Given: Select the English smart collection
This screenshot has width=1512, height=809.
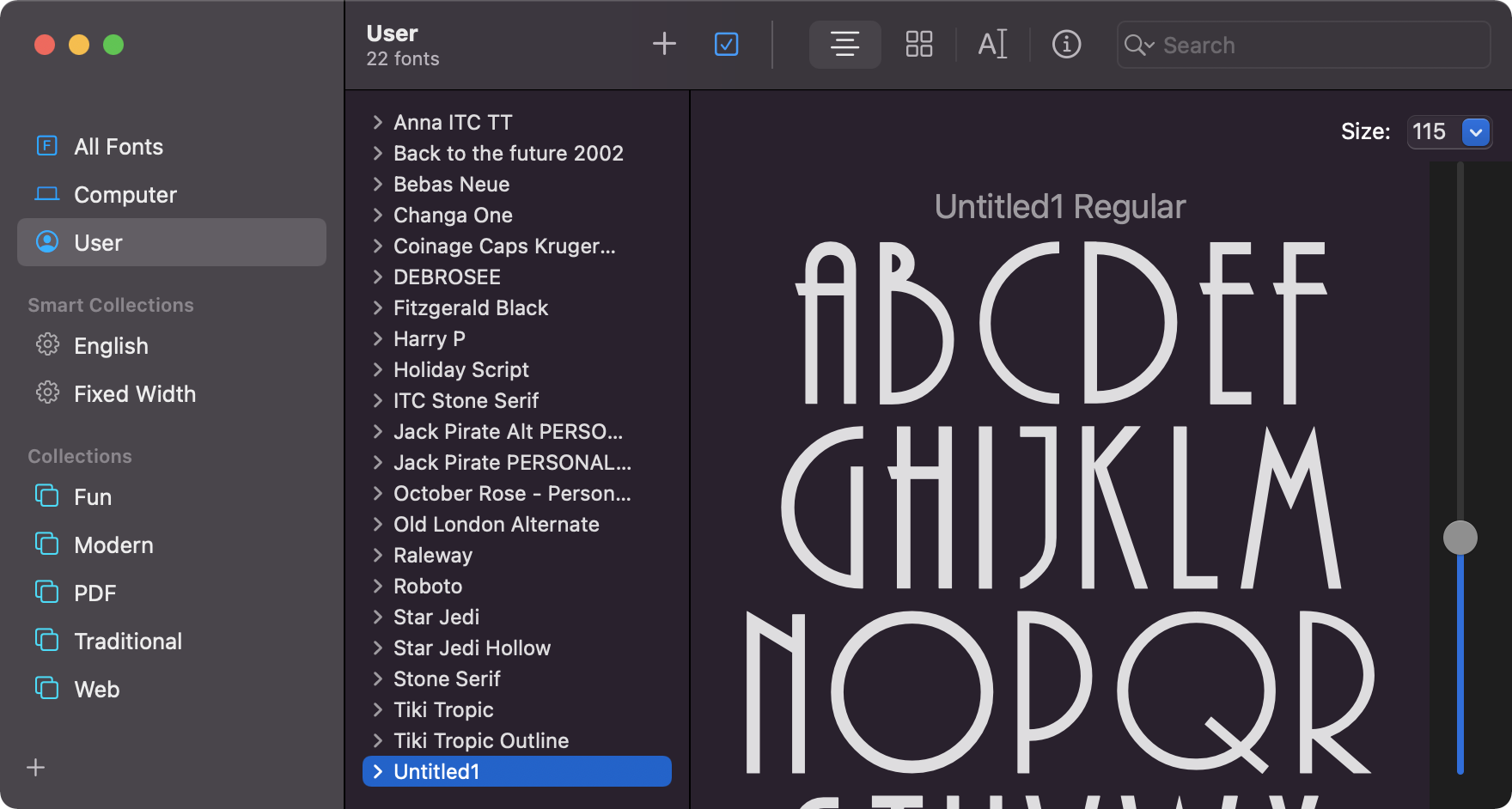Looking at the screenshot, I should tap(110, 345).
